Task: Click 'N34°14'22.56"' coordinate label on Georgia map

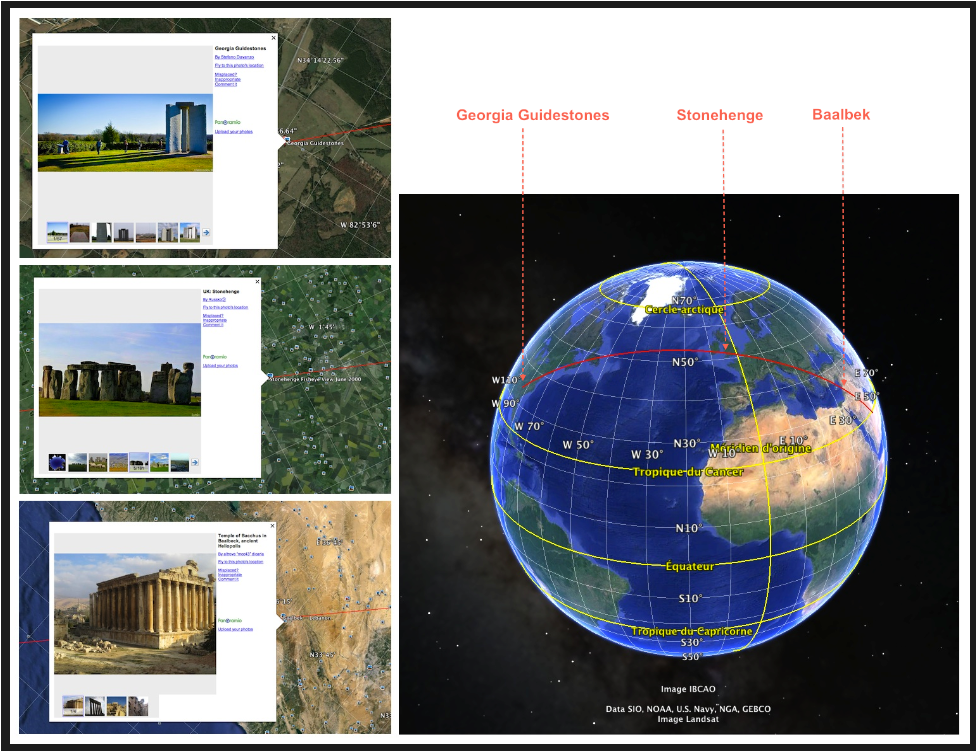Action: 320,60
